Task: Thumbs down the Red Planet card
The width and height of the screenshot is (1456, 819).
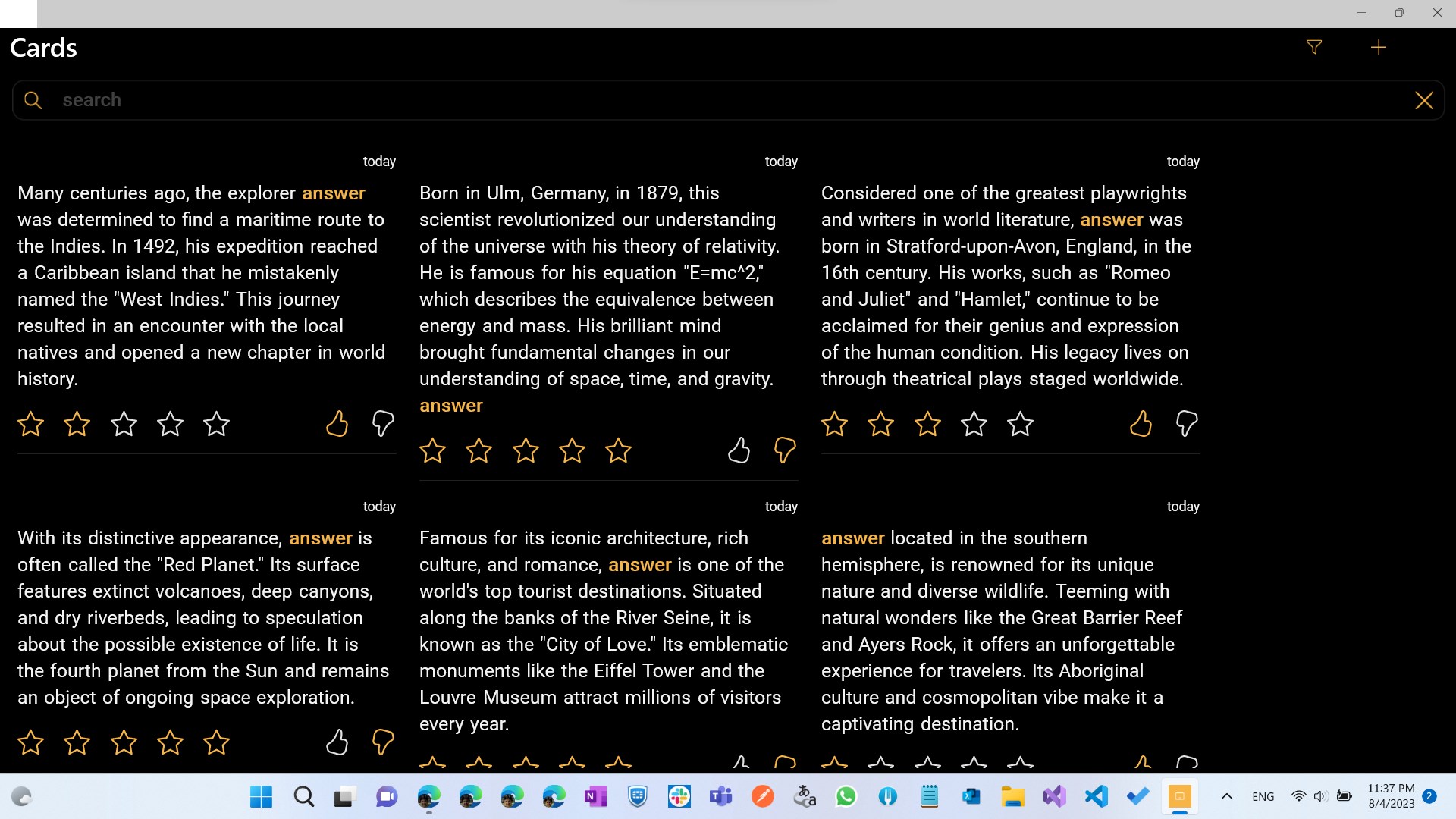Action: (383, 742)
